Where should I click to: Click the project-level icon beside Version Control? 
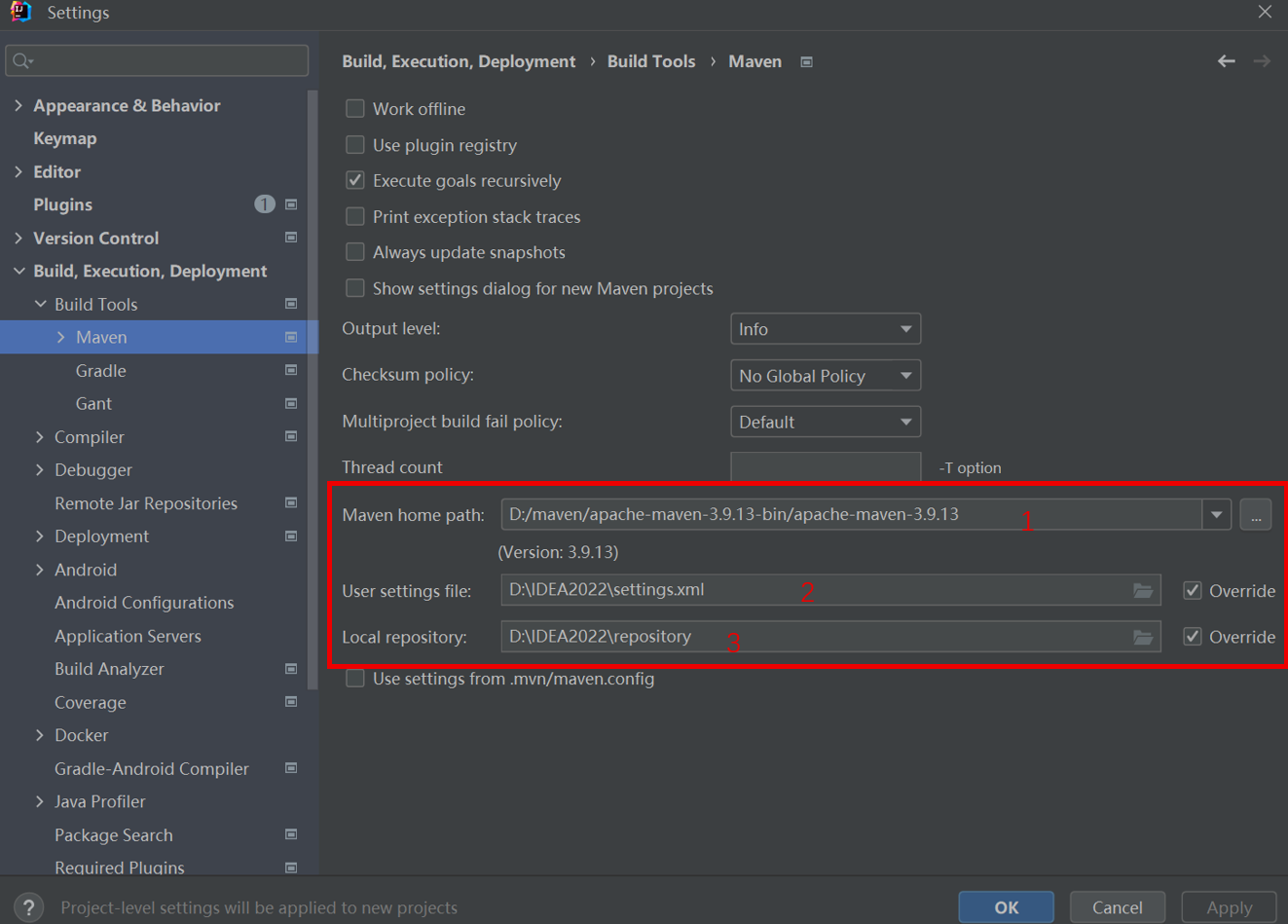pos(291,238)
